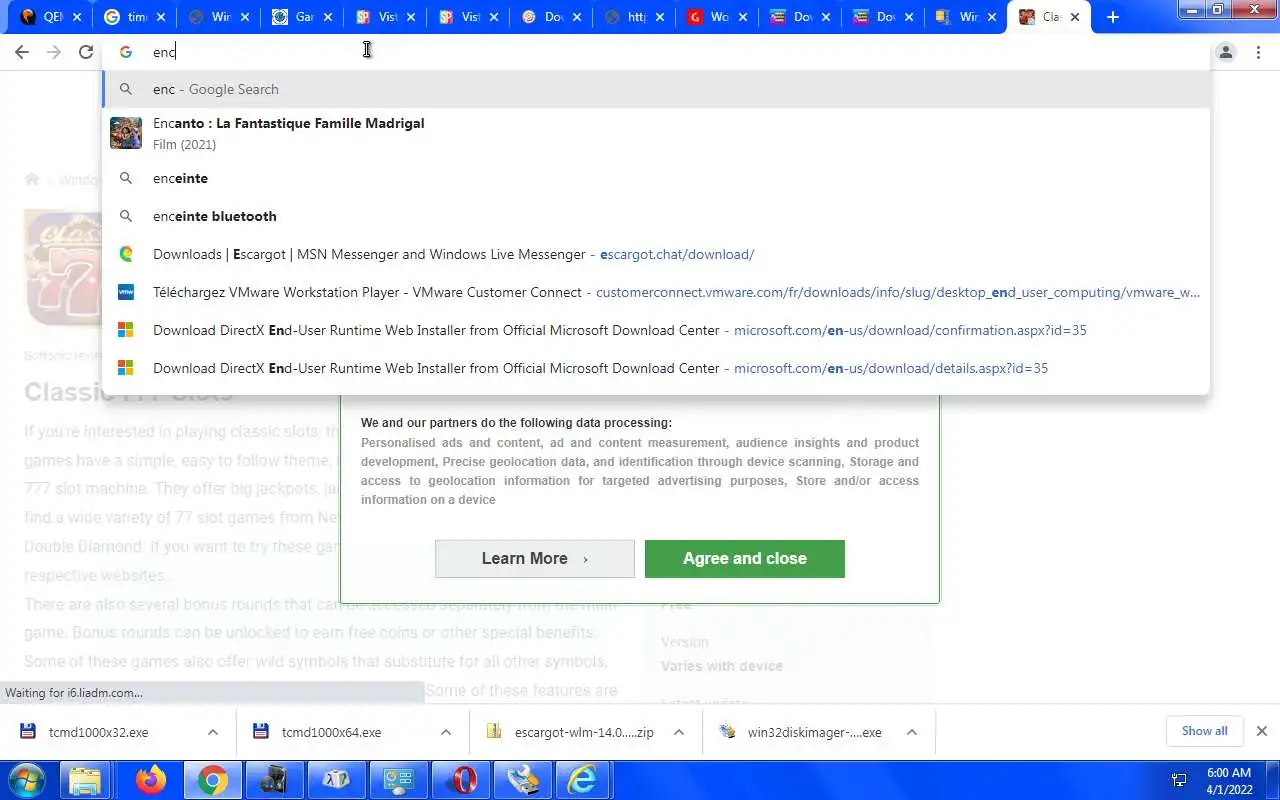Click the Microsoft logo on confirmation.aspx suggestion

[126, 330]
